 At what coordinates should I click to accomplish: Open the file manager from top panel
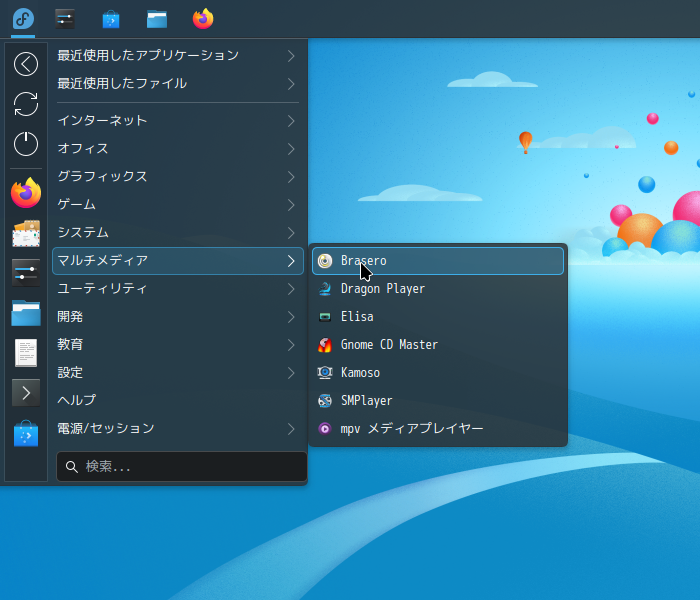(157, 20)
